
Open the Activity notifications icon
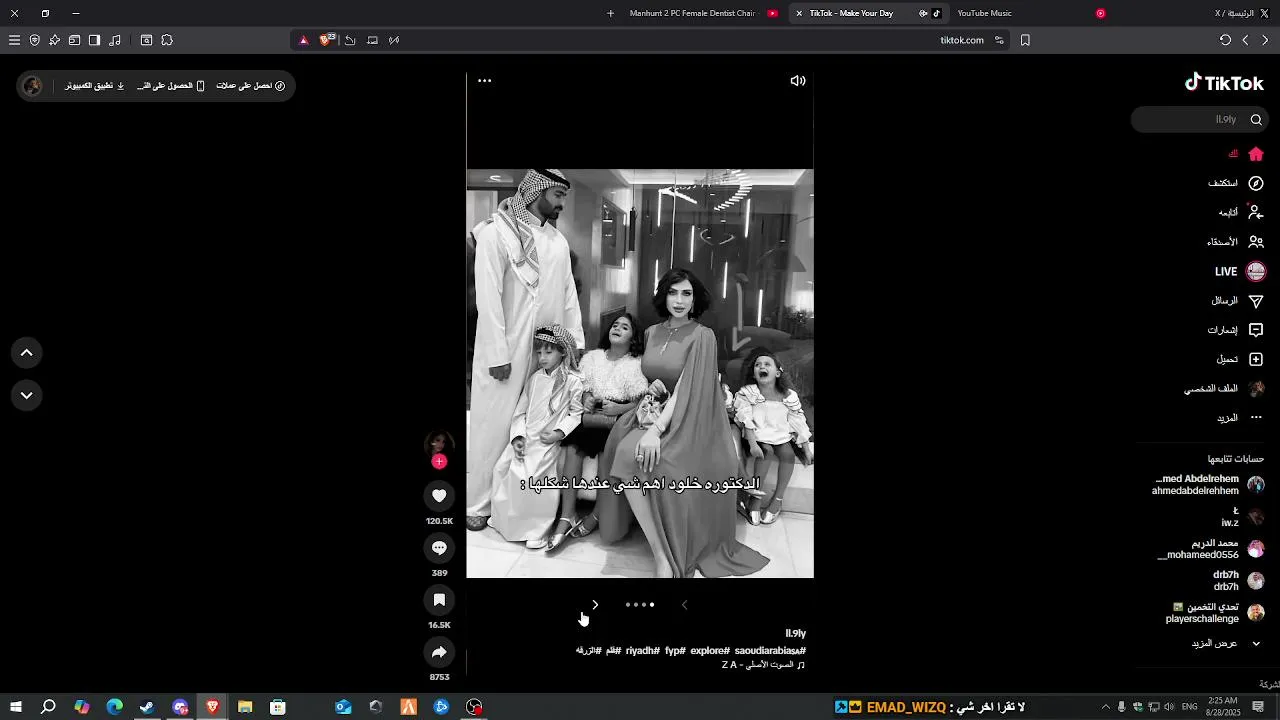coord(1256,330)
